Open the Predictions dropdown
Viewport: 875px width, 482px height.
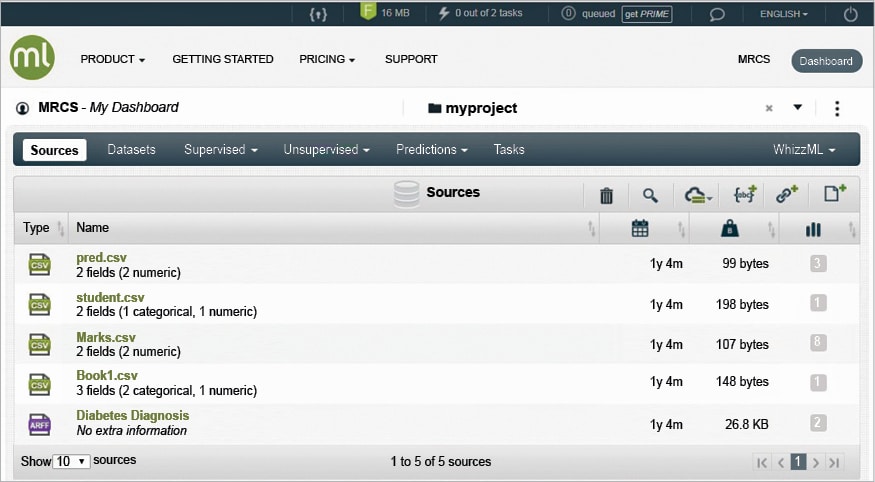tap(432, 150)
